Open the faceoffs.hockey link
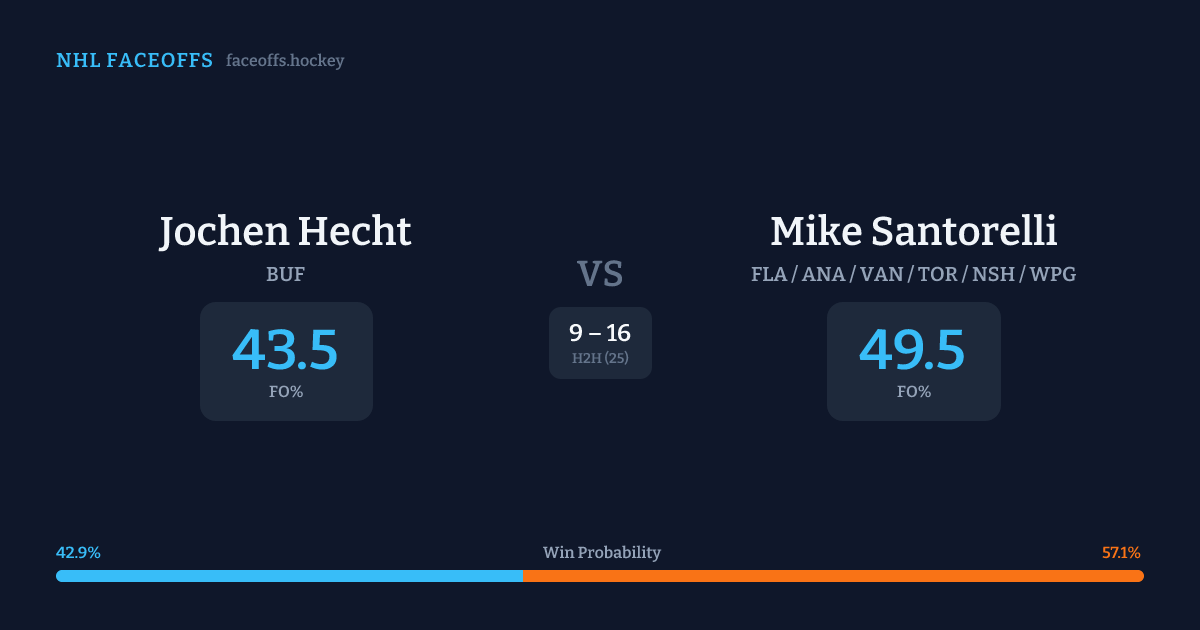This screenshot has width=1200, height=630. point(285,61)
